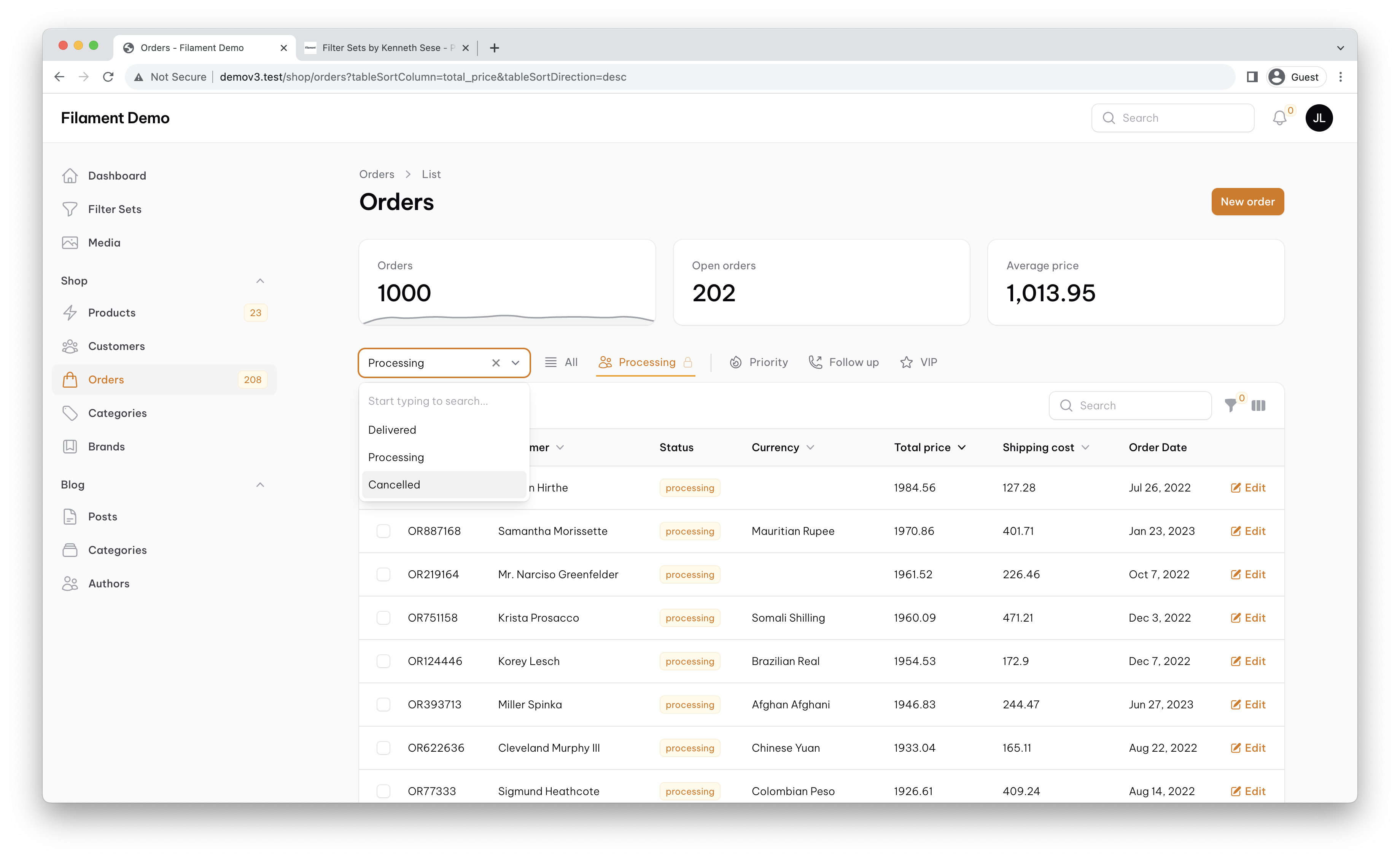Open the Customers page from the sidebar
This screenshot has width=1400, height=859.
[116, 346]
